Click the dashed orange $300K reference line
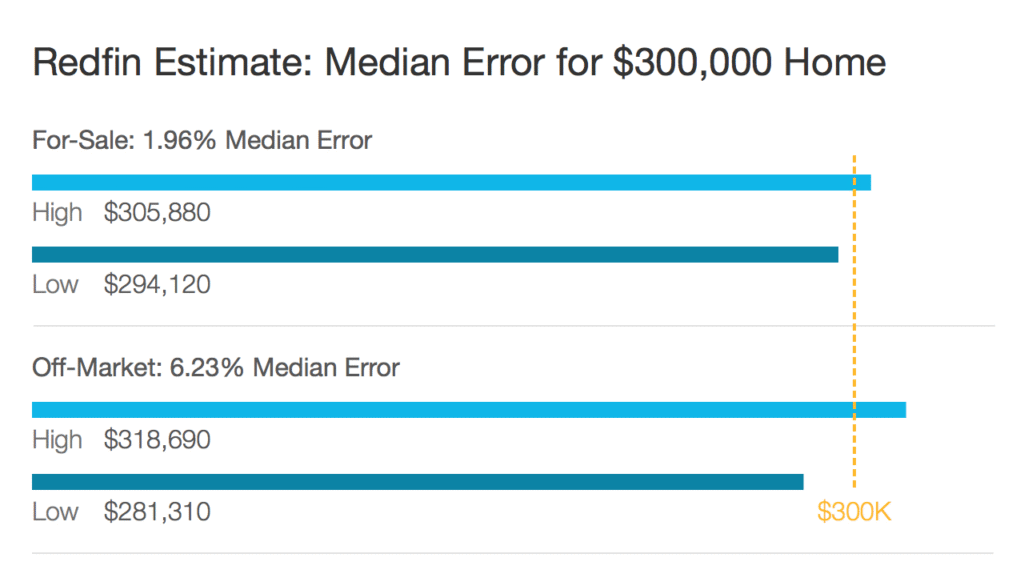1024x586 pixels. coord(854,321)
